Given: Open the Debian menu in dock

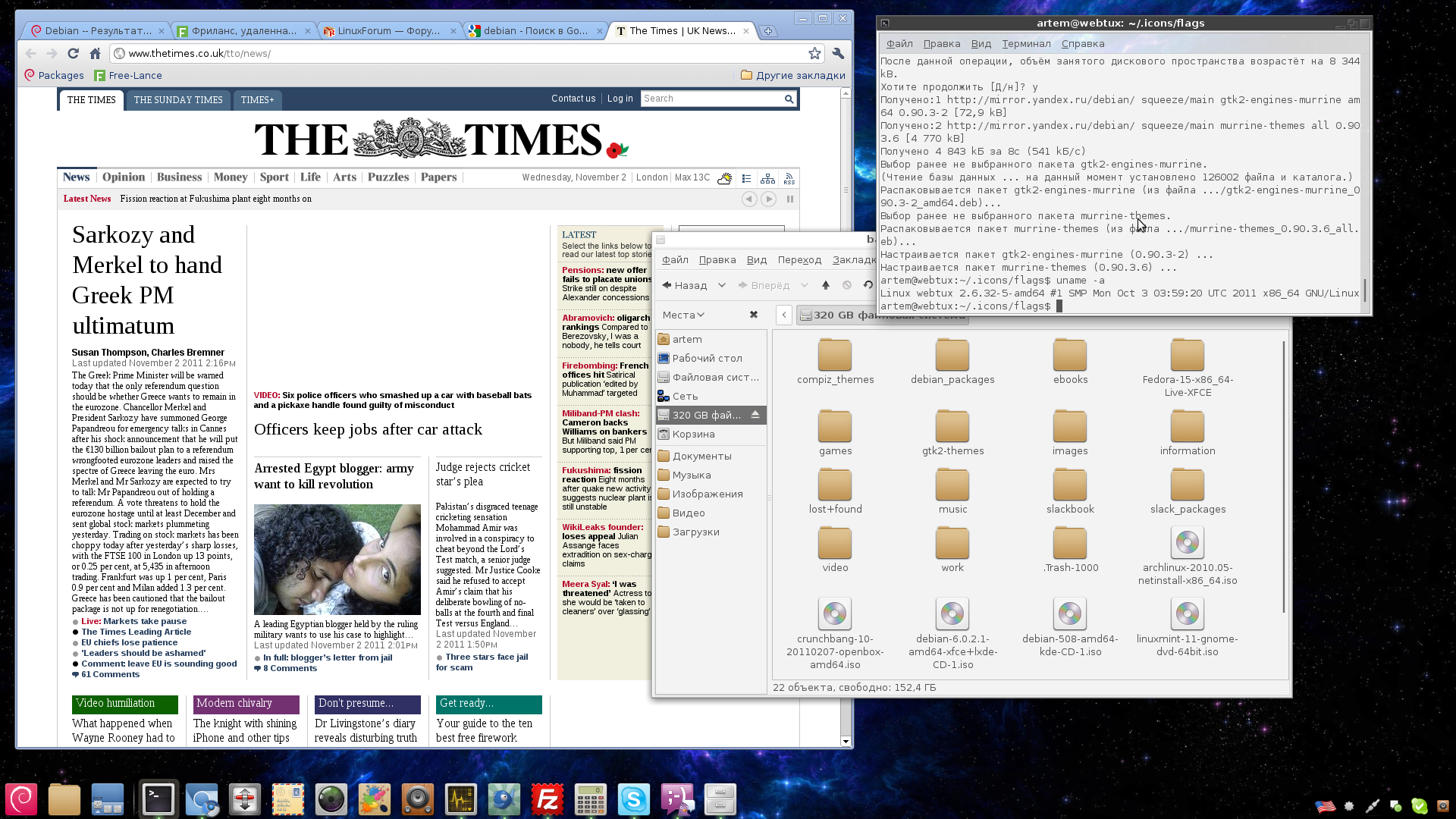Looking at the screenshot, I should click(x=21, y=799).
